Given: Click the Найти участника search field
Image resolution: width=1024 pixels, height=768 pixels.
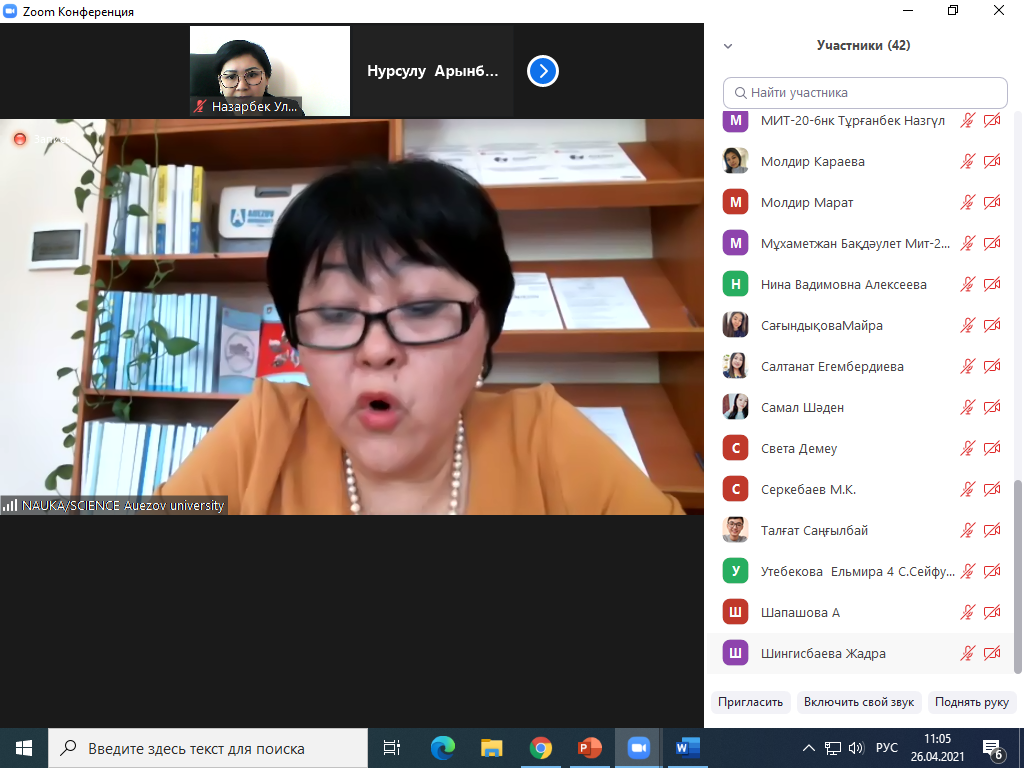Looking at the screenshot, I should point(865,93).
